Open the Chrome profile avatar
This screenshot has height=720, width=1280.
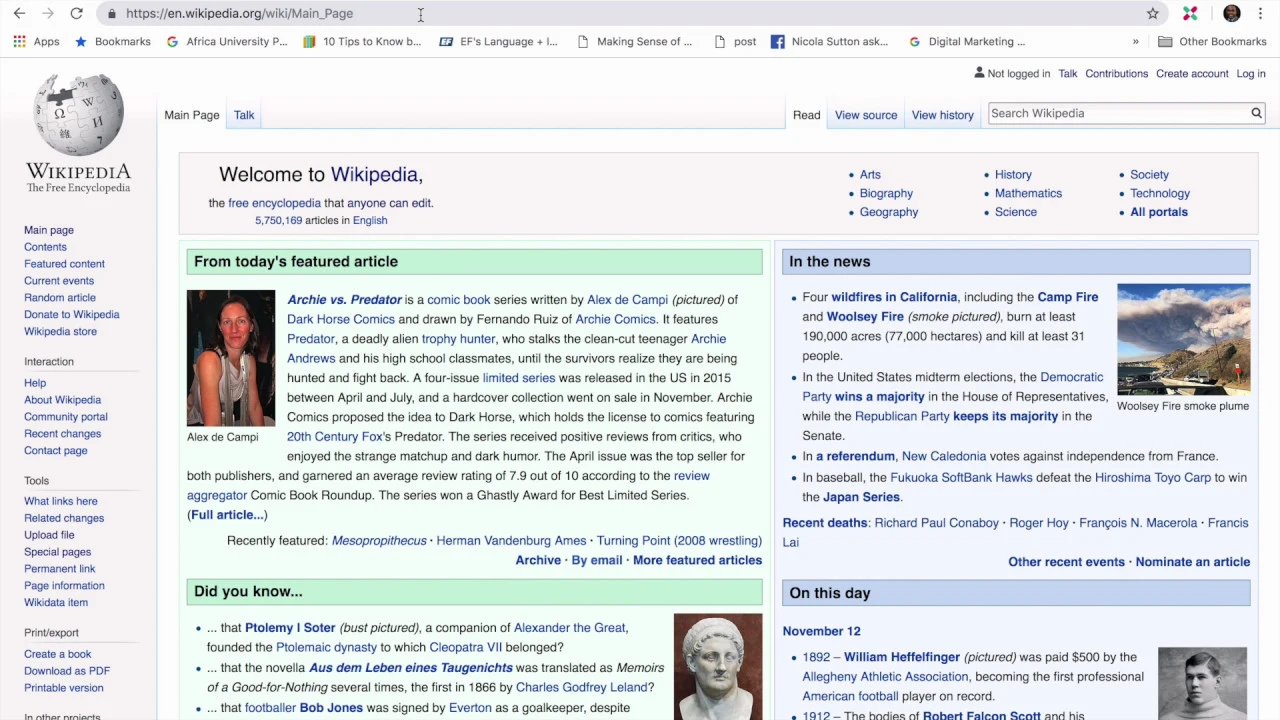(1231, 13)
